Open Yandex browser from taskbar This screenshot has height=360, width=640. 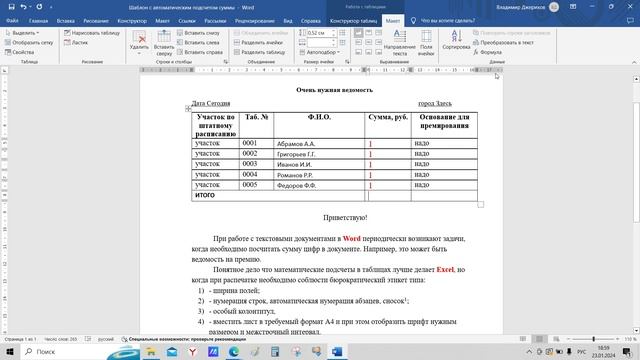192,351
